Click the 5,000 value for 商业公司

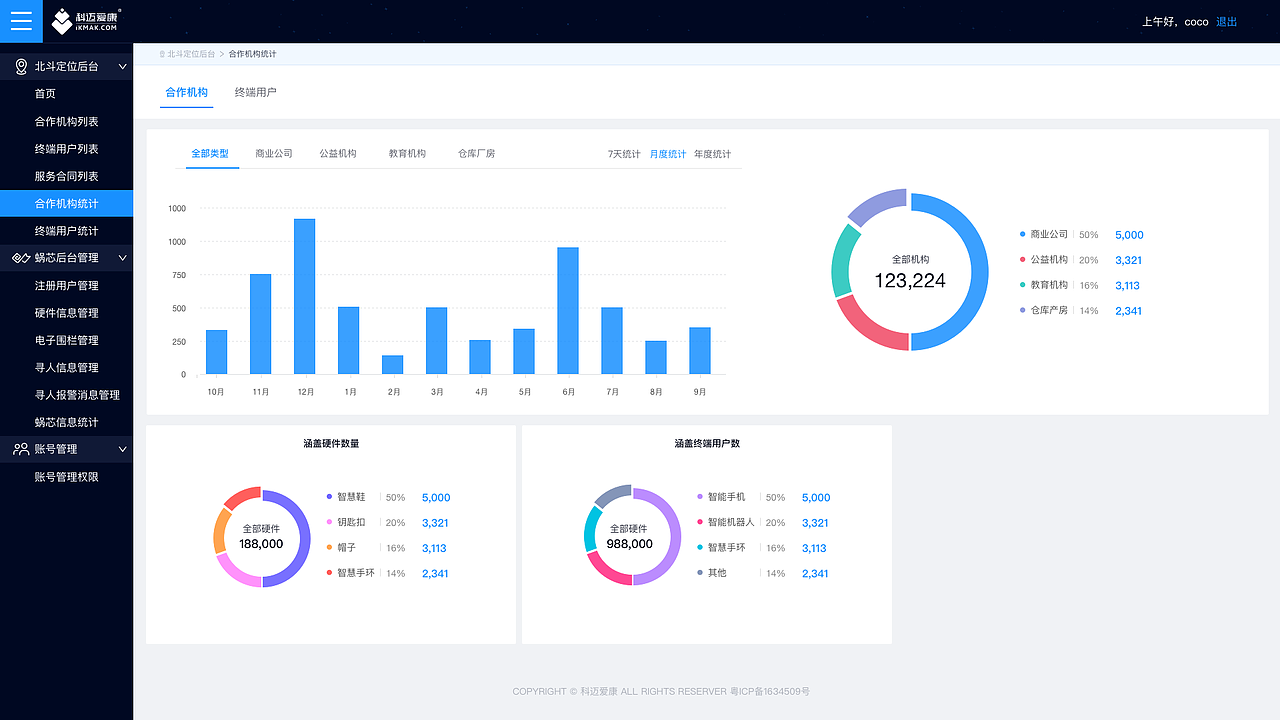(1129, 235)
